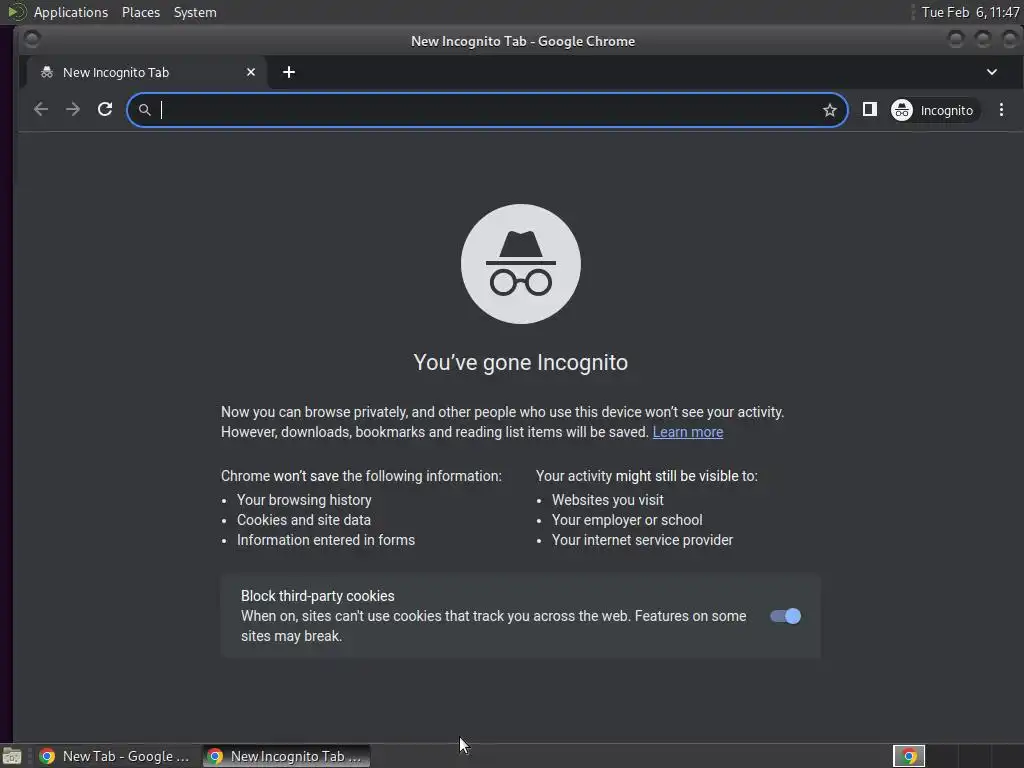Select the New Incognito Tab tab
This screenshot has width=1024, height=768.
147,72
